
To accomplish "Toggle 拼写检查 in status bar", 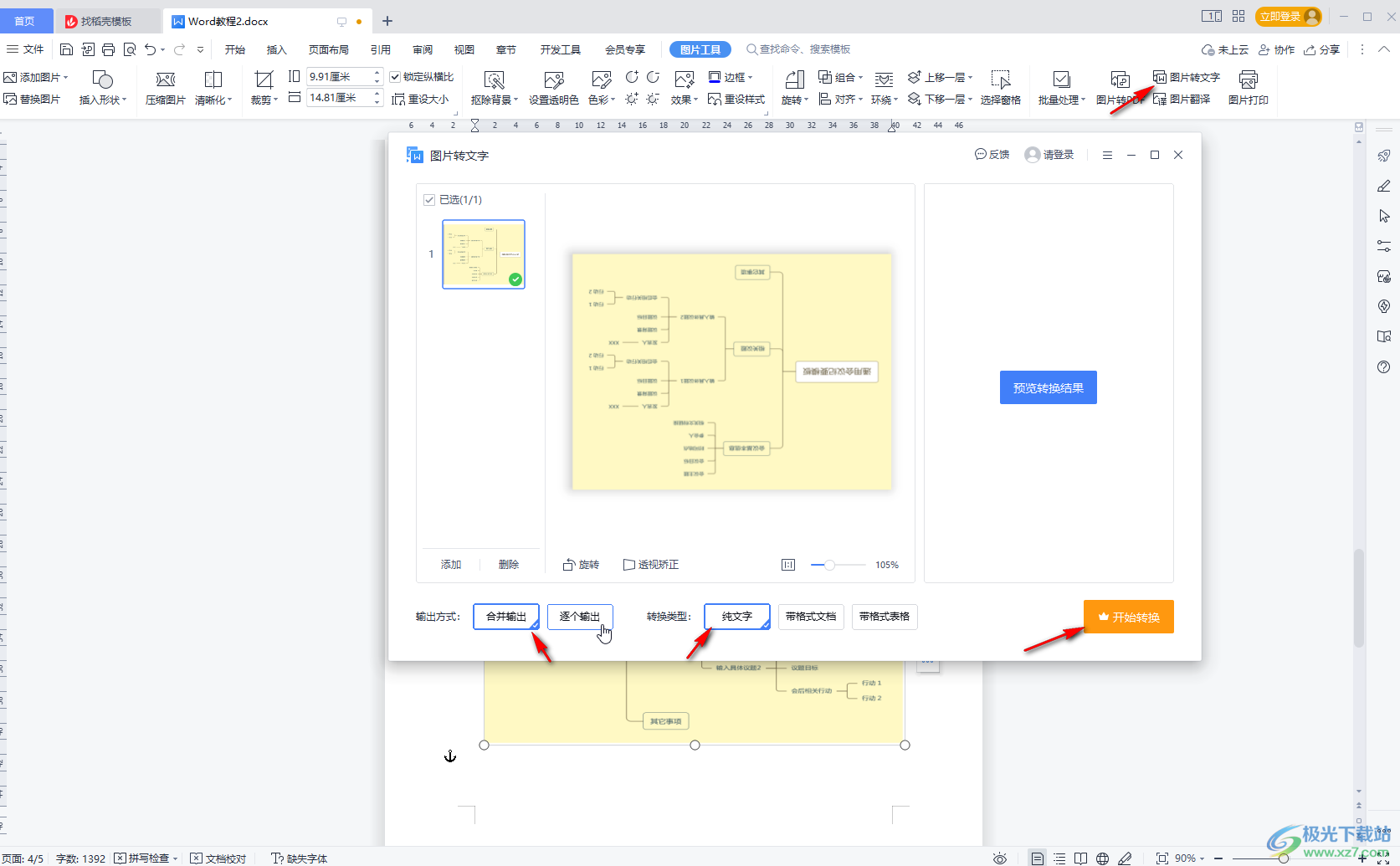I will coord(146,858).
